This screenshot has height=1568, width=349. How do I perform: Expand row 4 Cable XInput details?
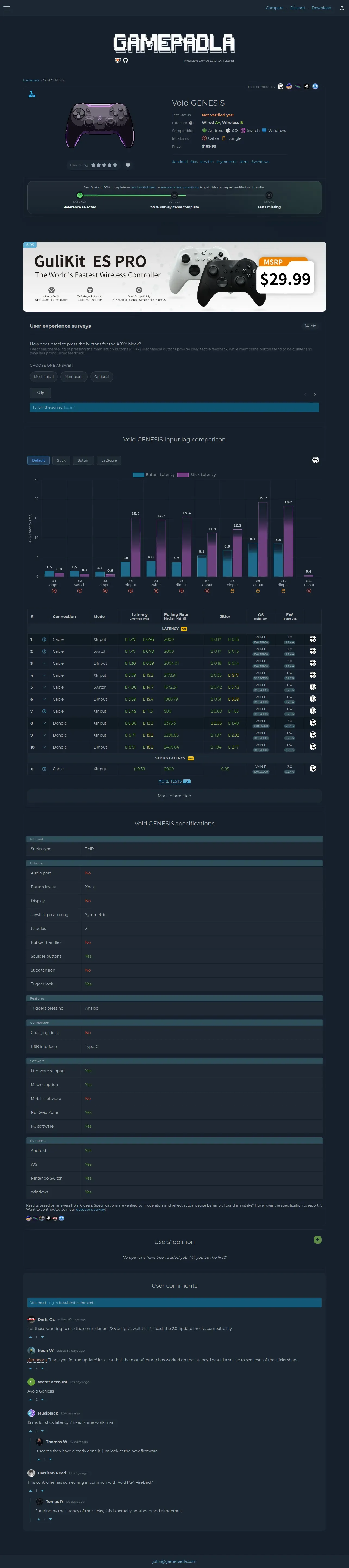tap(44, 675)
